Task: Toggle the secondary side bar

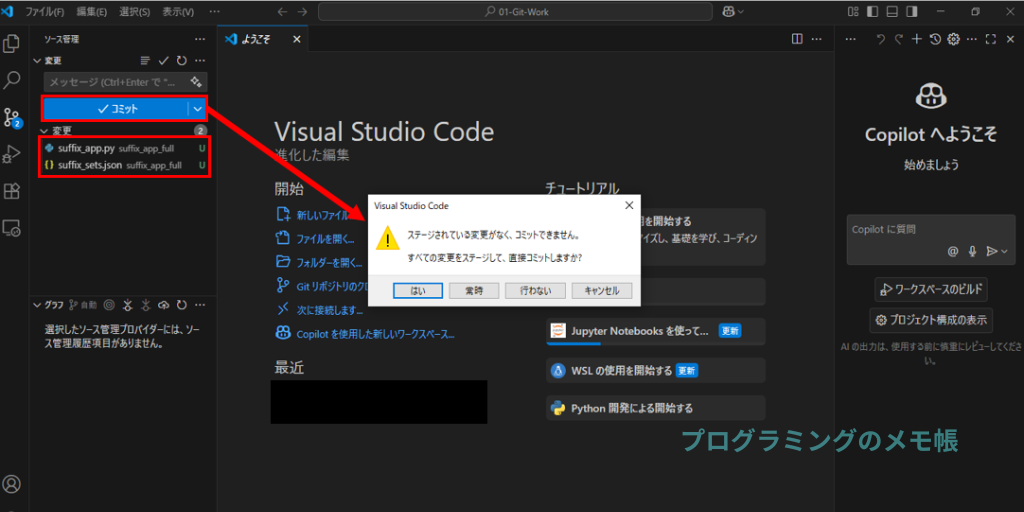Action: [x=912, y=12]
